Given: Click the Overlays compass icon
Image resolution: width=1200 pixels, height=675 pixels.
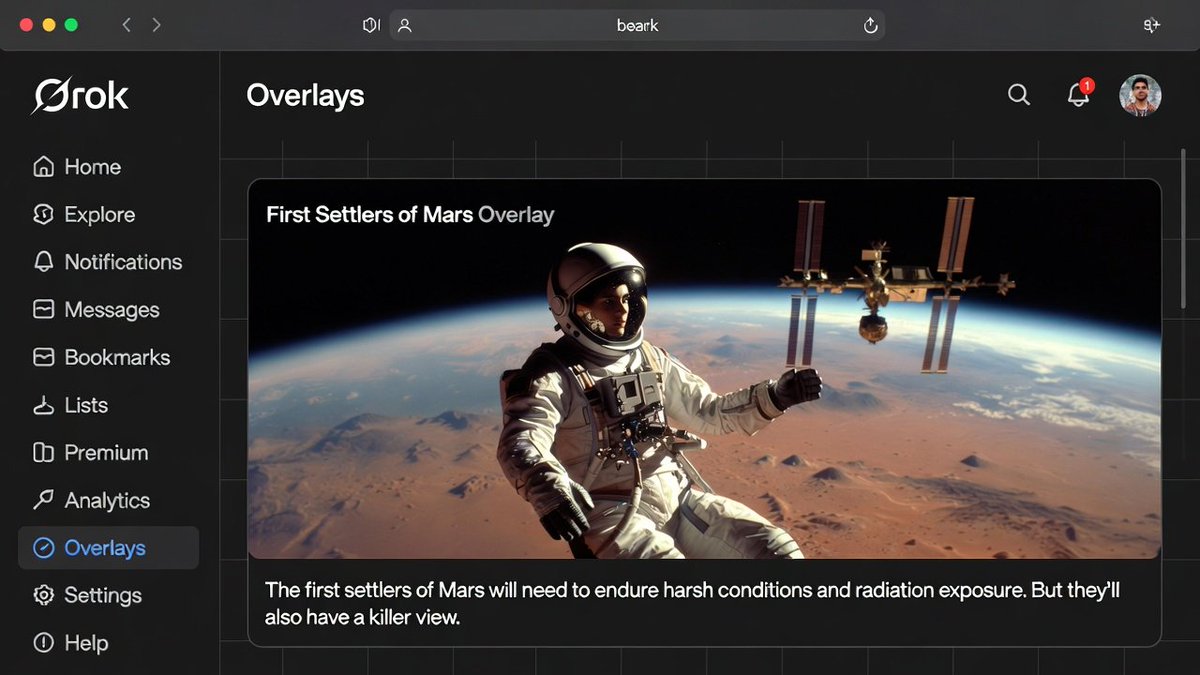Looking at the screenshot, I should [43, 548].
